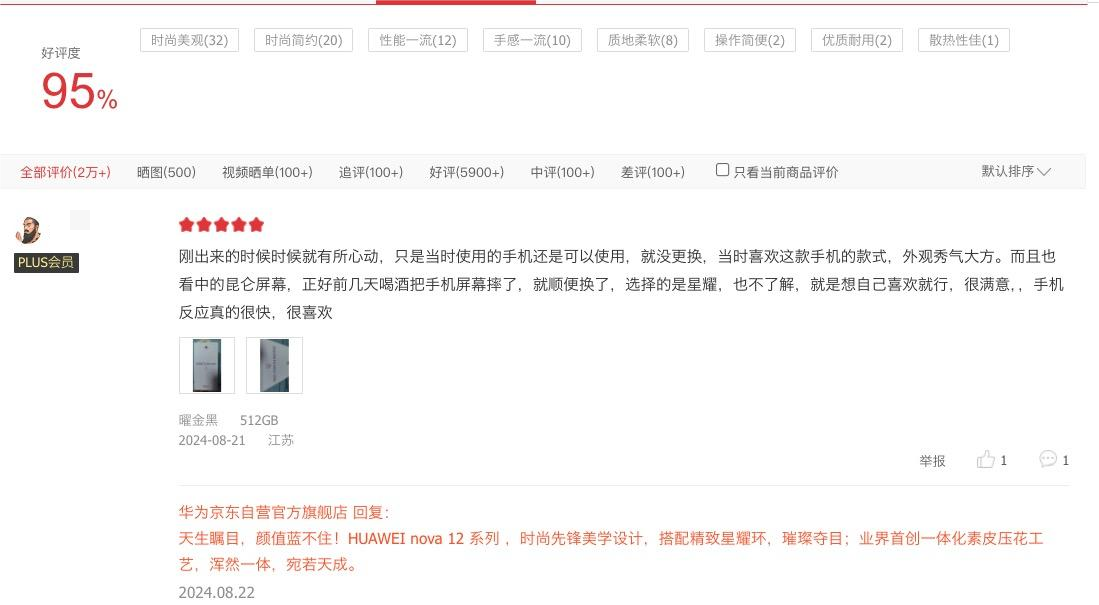The height and width of the screenshot is (605, 1099).
Task: Switch to 视频晒单(100+) tab
Action: (267, 172)
